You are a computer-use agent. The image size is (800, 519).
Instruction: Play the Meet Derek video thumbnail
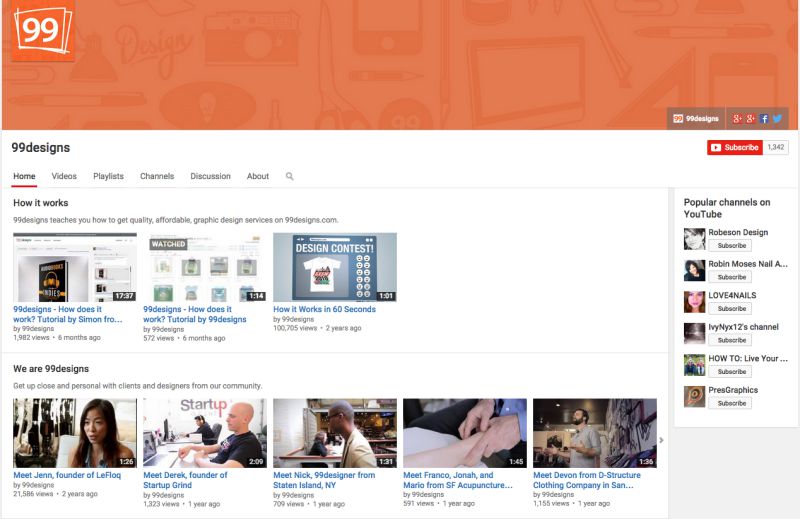coord(205,433)
